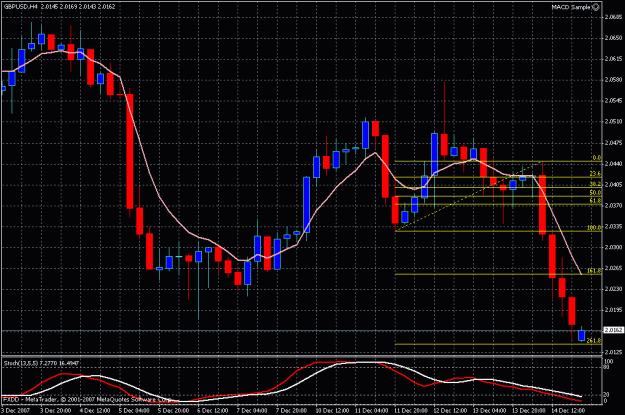Select the Fibonacci 38.2 level label
The width and height of the screenshot is (625, 415).
tap(595, 184)
